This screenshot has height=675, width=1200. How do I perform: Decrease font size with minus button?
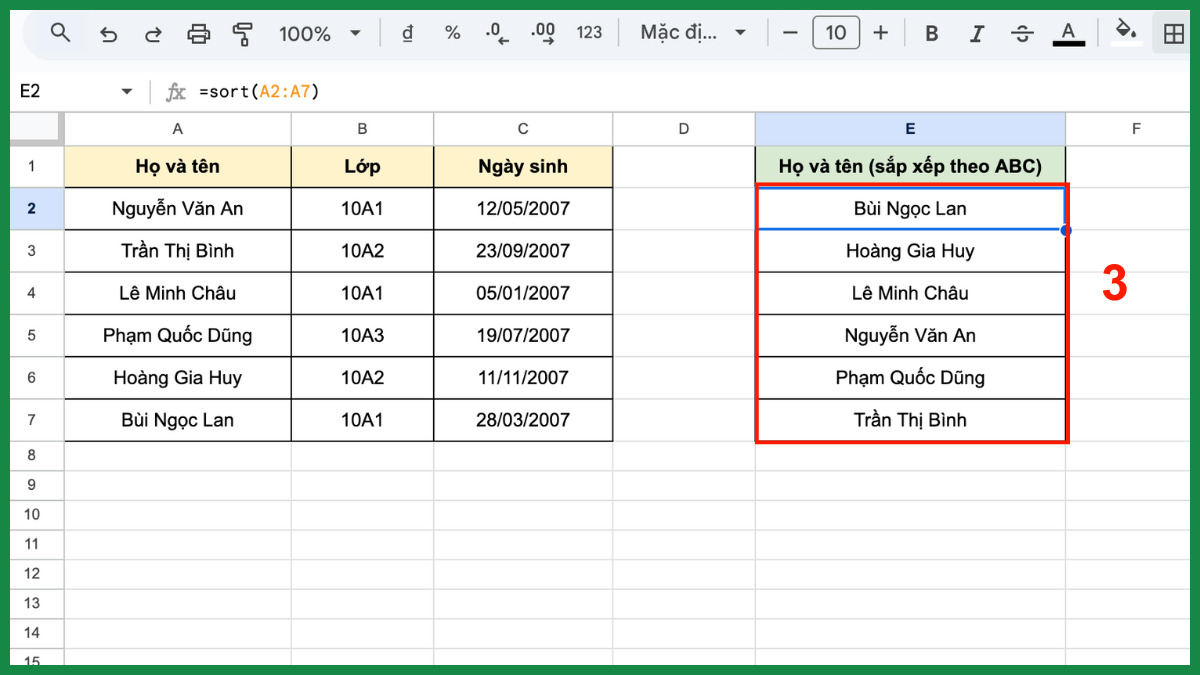pyautogui.click(x=790, y=33)
